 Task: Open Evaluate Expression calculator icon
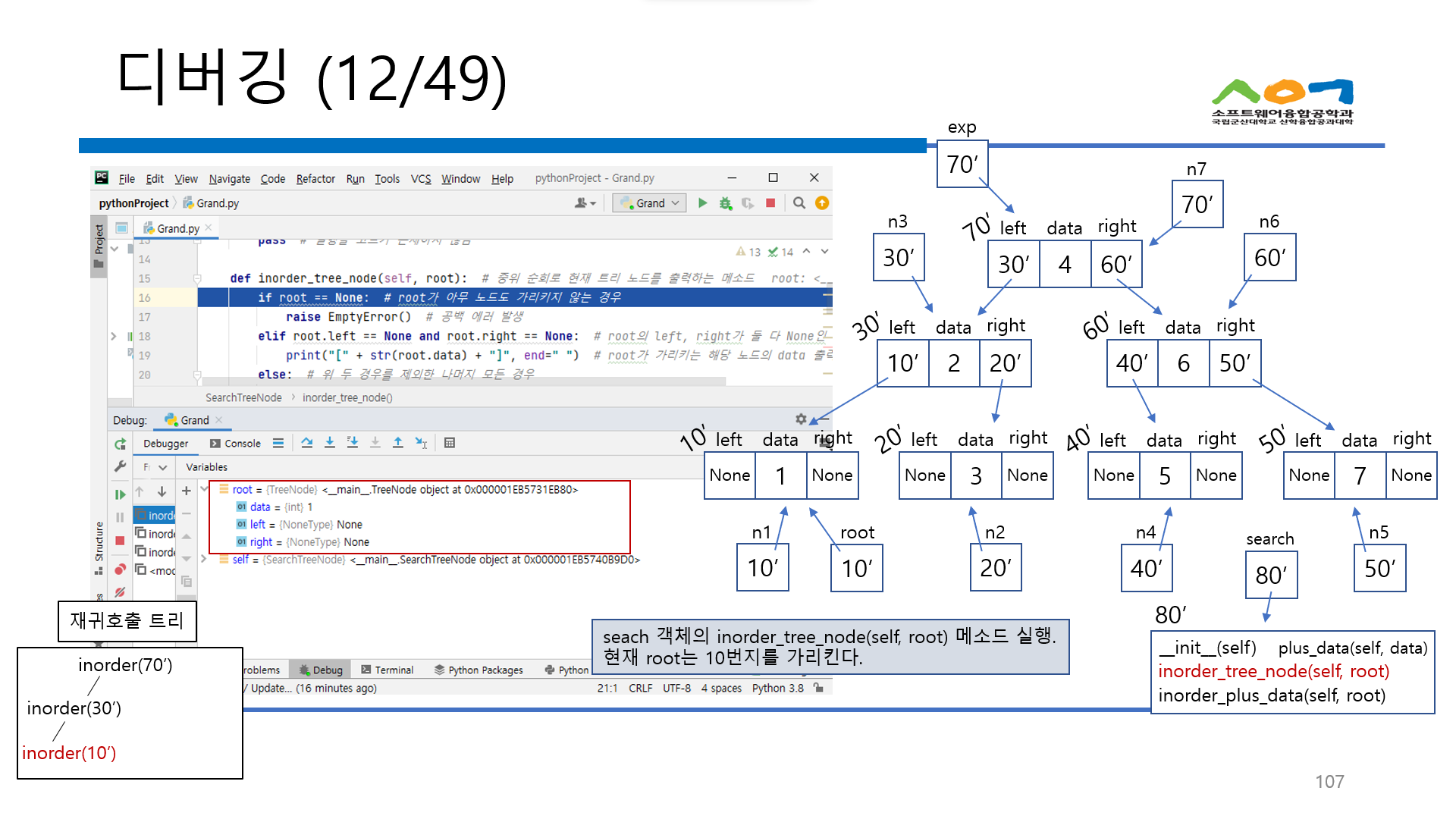(450, 443)
